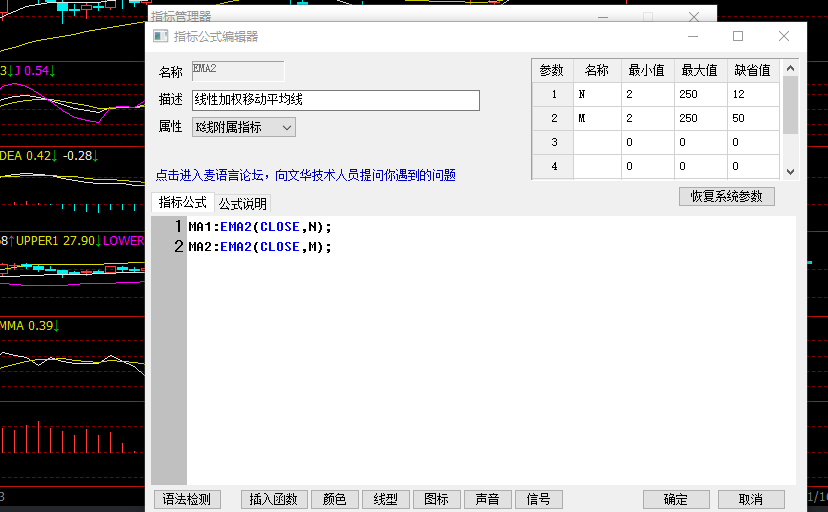The image size is (828, 512).
Task: Close the 指标公式编辑器 window
Action: point(784,36)
